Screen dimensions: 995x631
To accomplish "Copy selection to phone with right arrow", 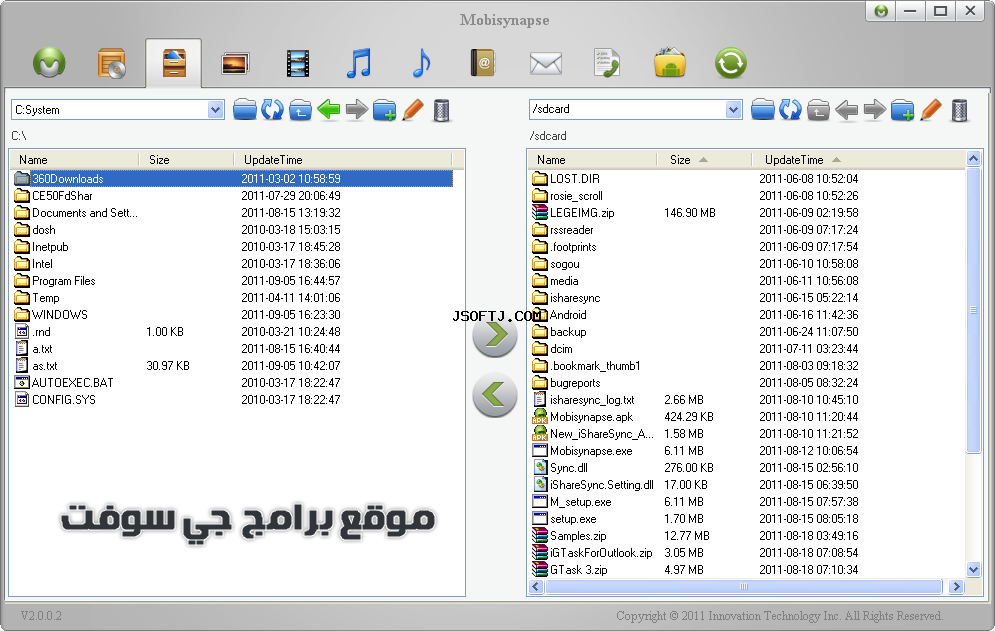I will [495, 335].
